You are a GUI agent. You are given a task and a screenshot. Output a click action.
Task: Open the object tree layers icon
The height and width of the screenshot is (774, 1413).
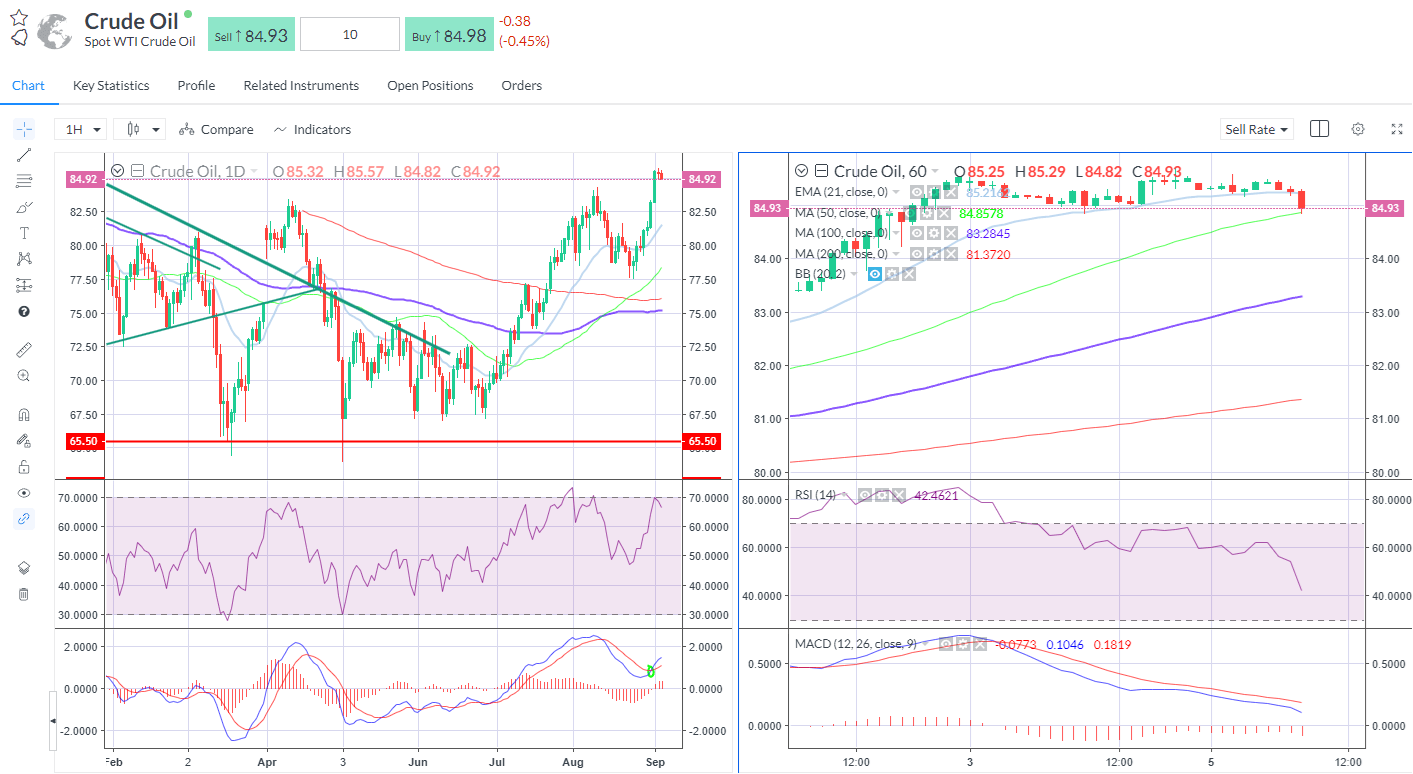[24, 567]
